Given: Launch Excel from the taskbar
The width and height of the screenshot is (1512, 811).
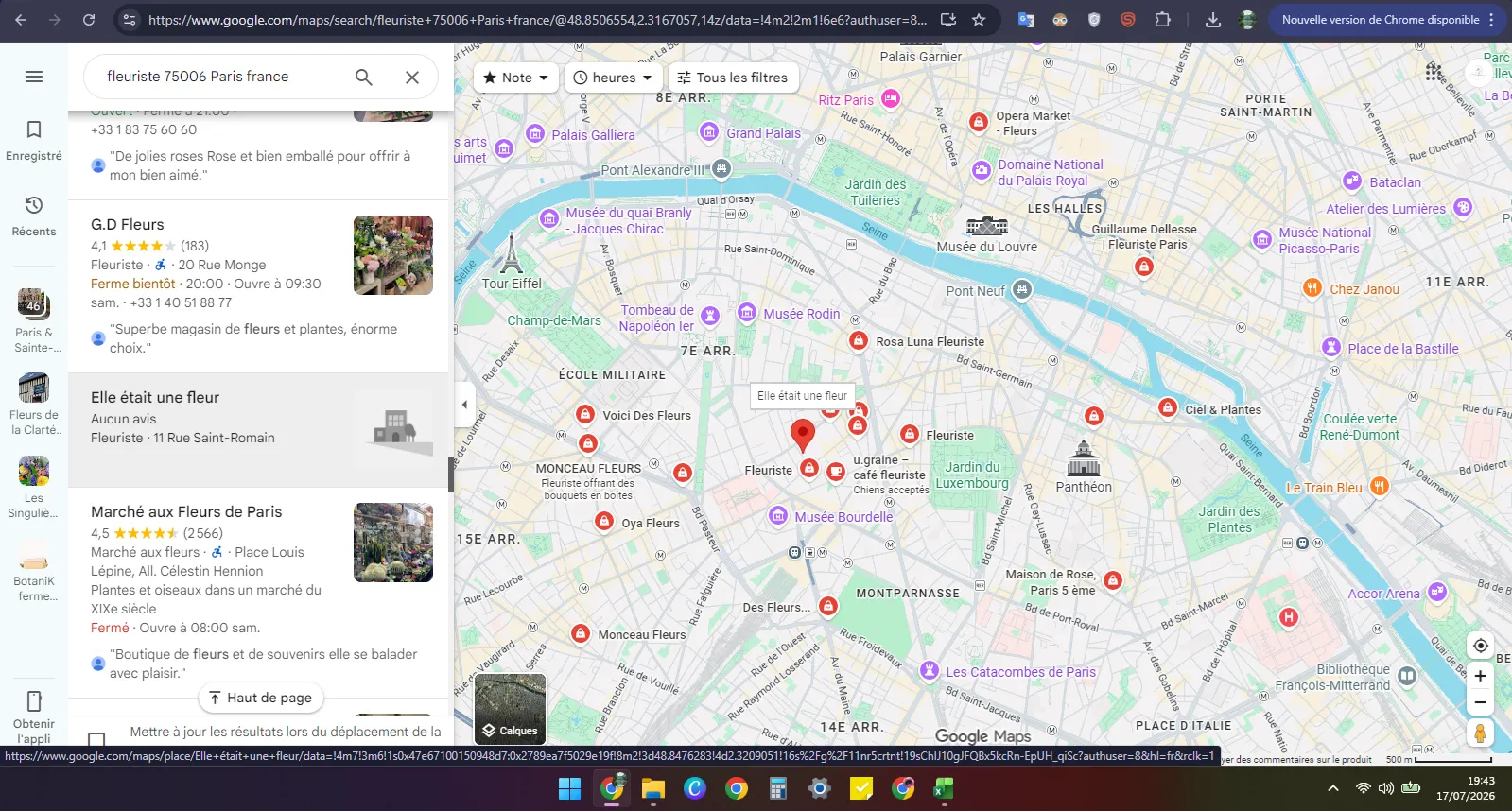Looking at the screenshot, I should (944, 788).
